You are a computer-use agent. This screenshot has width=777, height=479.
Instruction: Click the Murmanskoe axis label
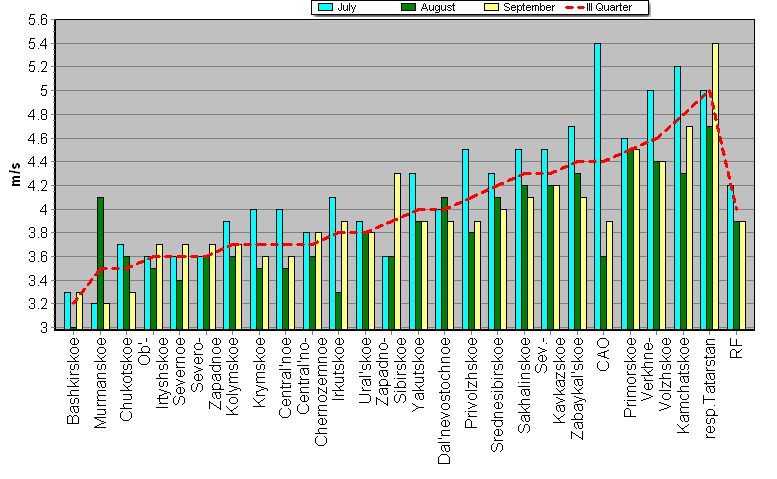point(100,382)
